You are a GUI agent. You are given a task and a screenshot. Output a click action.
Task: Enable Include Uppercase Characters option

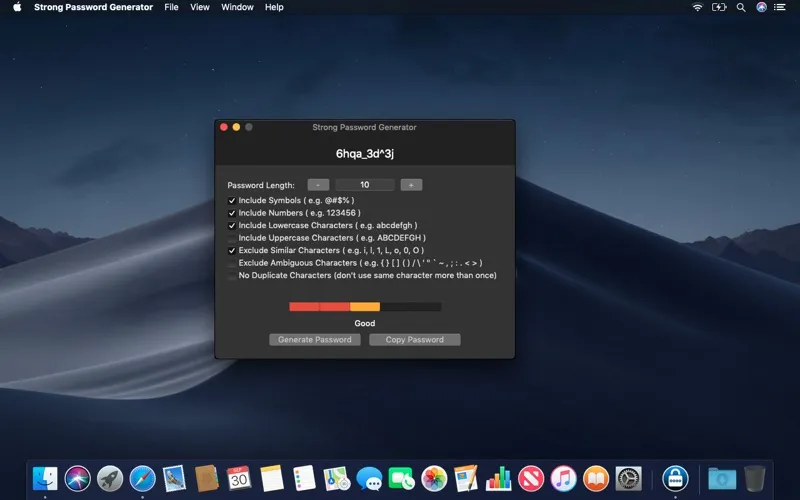pos(232,238)
